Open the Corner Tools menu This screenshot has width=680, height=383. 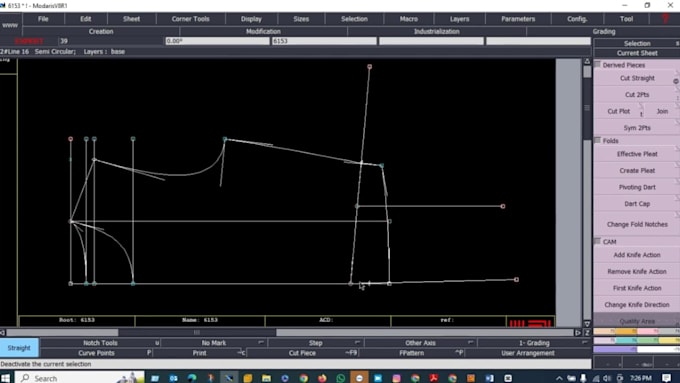click(190, 19)
